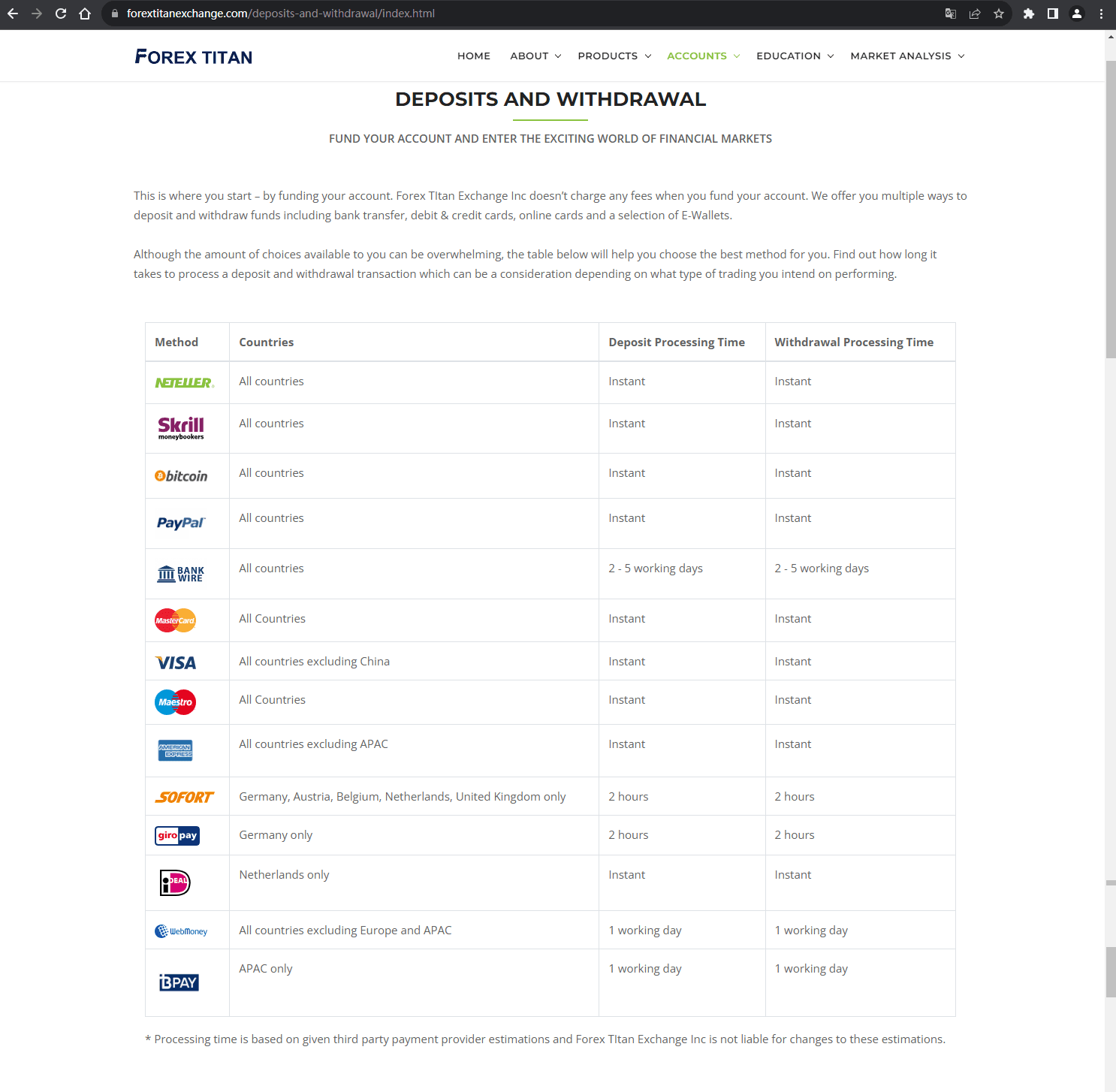Expand the MARKET ANALYSIS dropdown chevron
Viewport: 1116px width, 1092px height.
click(961, 56)
